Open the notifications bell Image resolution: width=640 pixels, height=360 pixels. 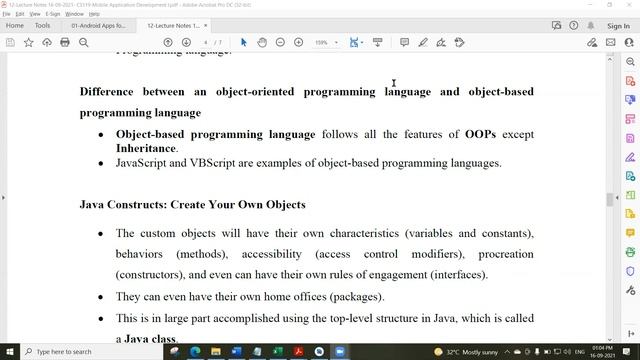591,25
